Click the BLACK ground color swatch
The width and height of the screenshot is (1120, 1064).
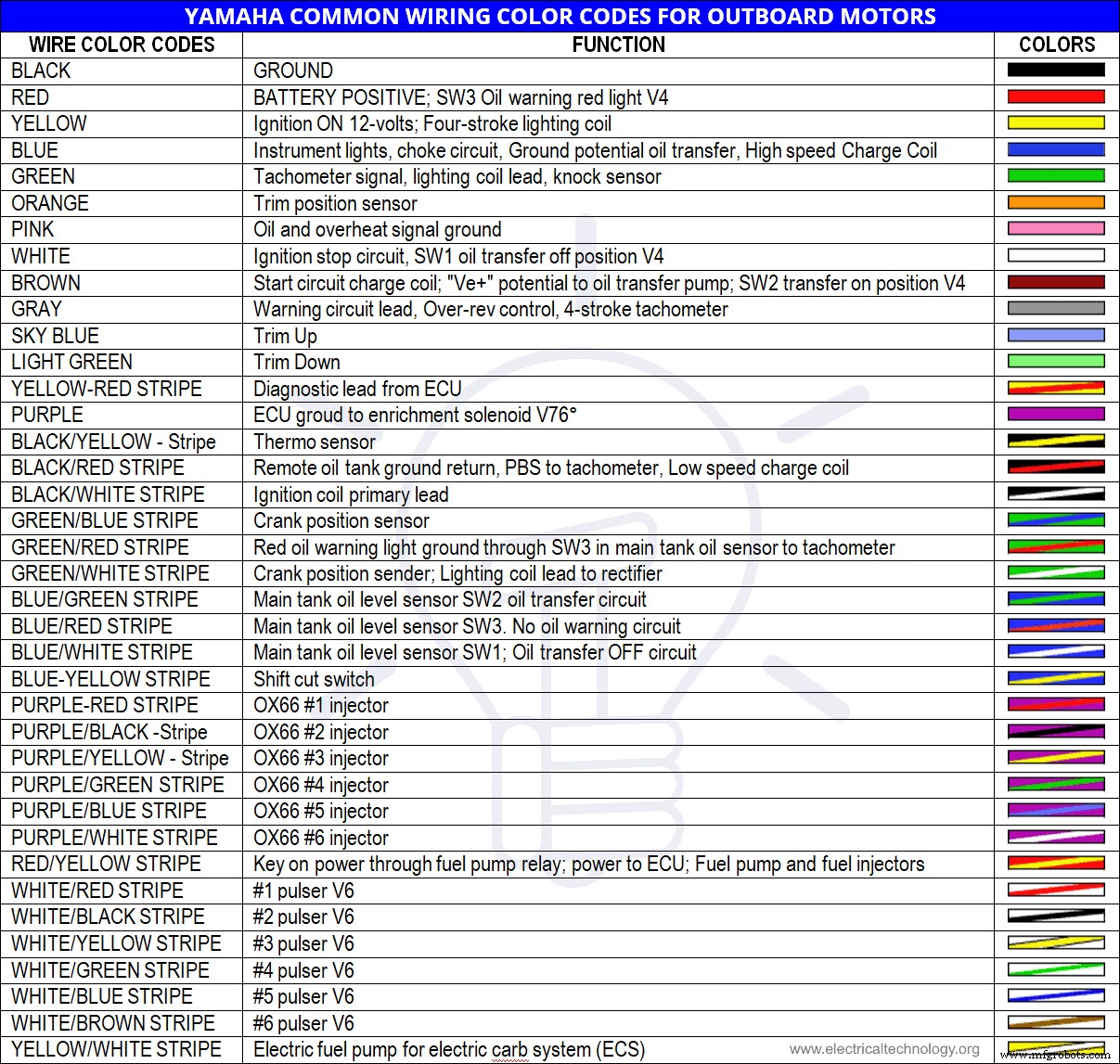pos(1055,69)
